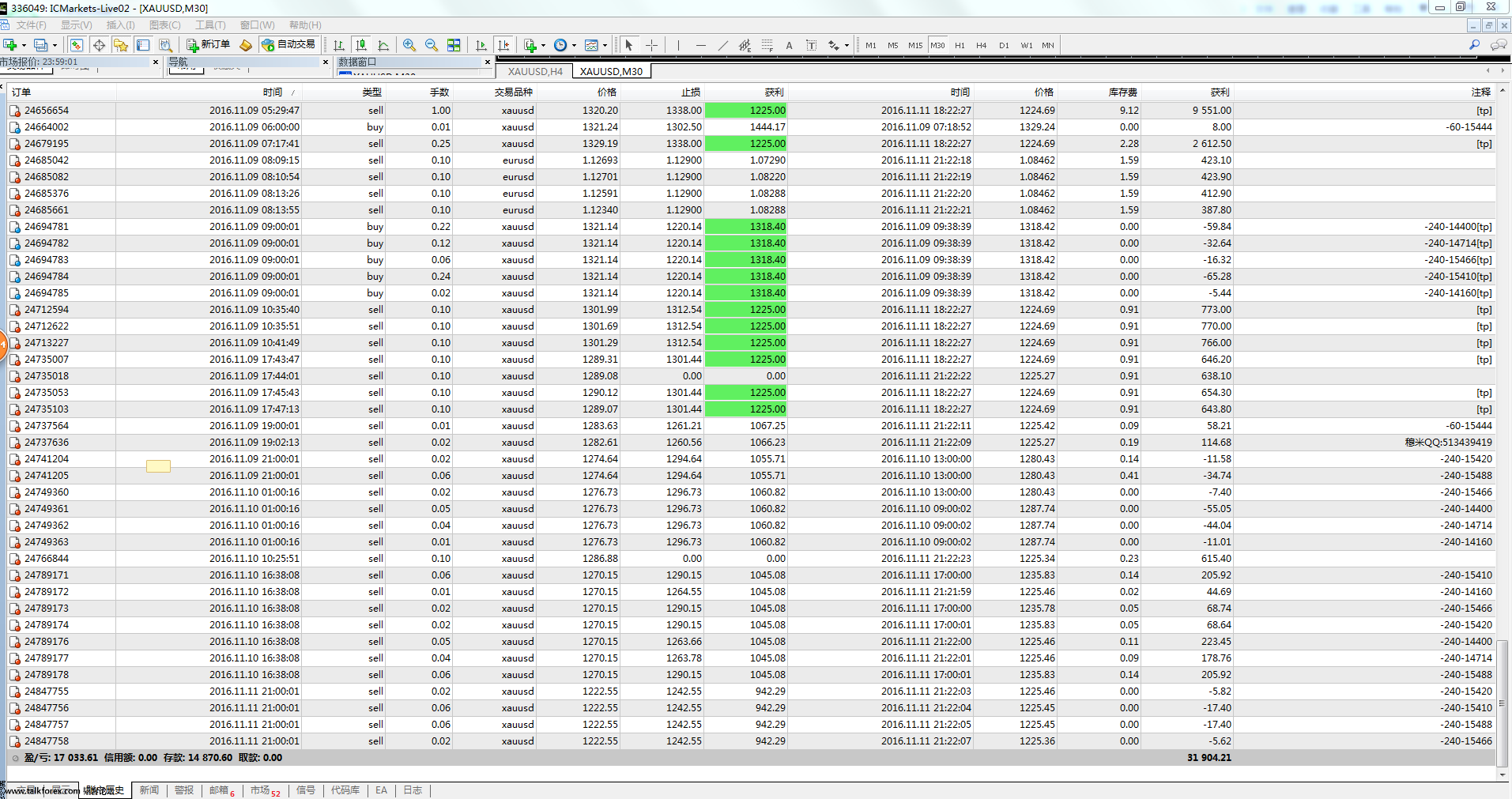1512x799 pixels.
Task: Click the 新订单 button
Action: (x=209, y=45)
